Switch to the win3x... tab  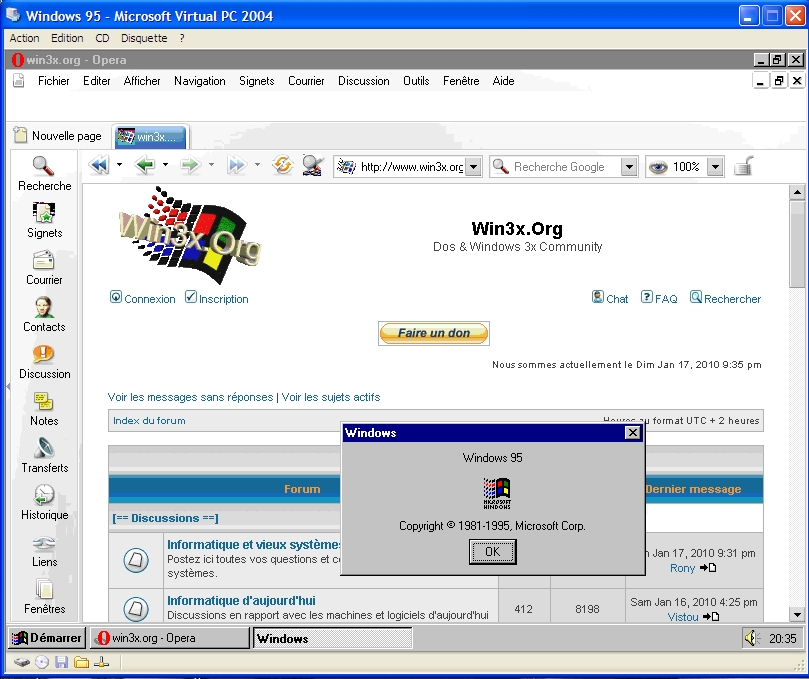click(x=151, y=137)
